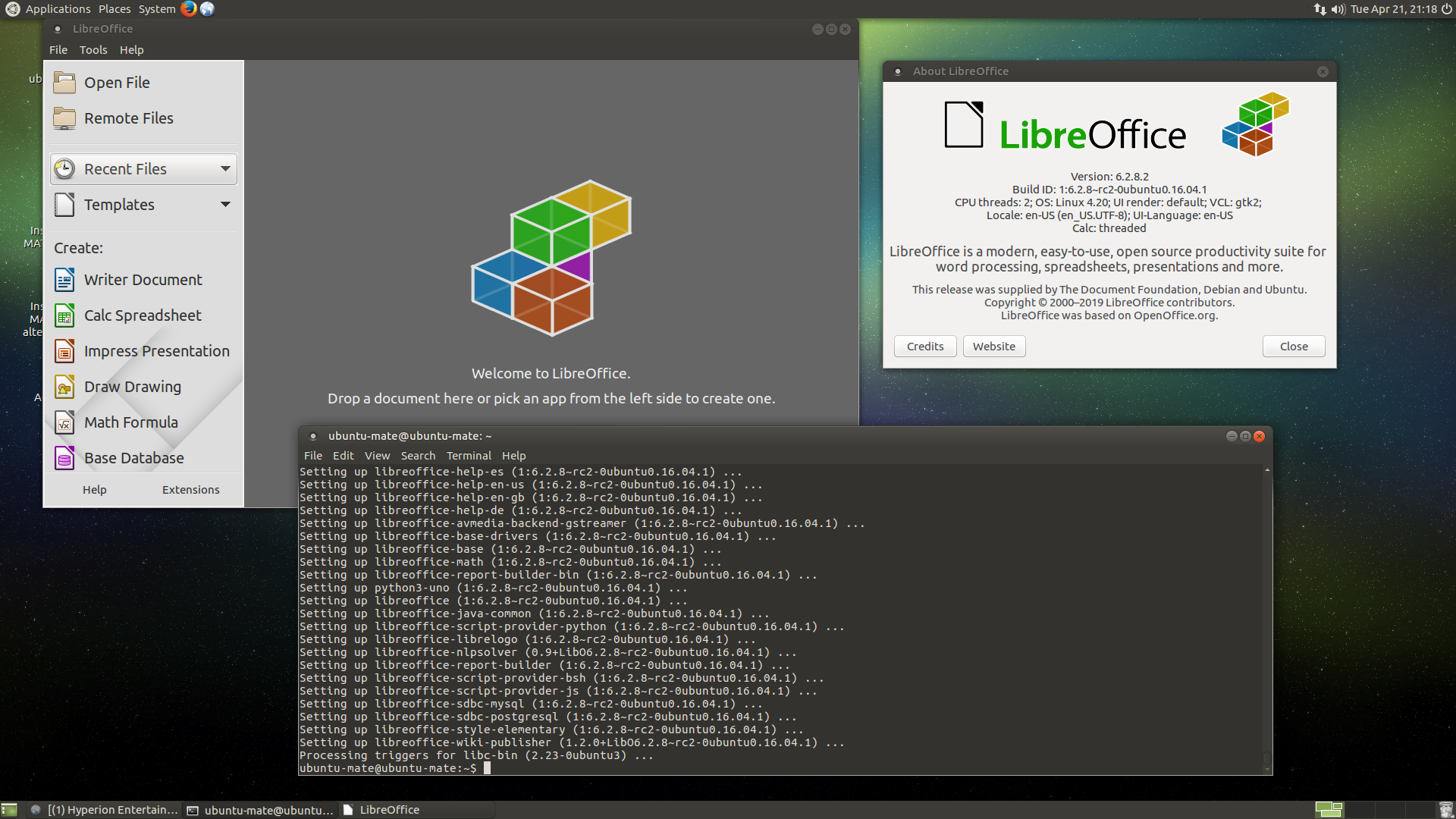Screen dimensions: 1456x819
Task: Click Close button in About LibreOffice dialog
Action: 1294,347
